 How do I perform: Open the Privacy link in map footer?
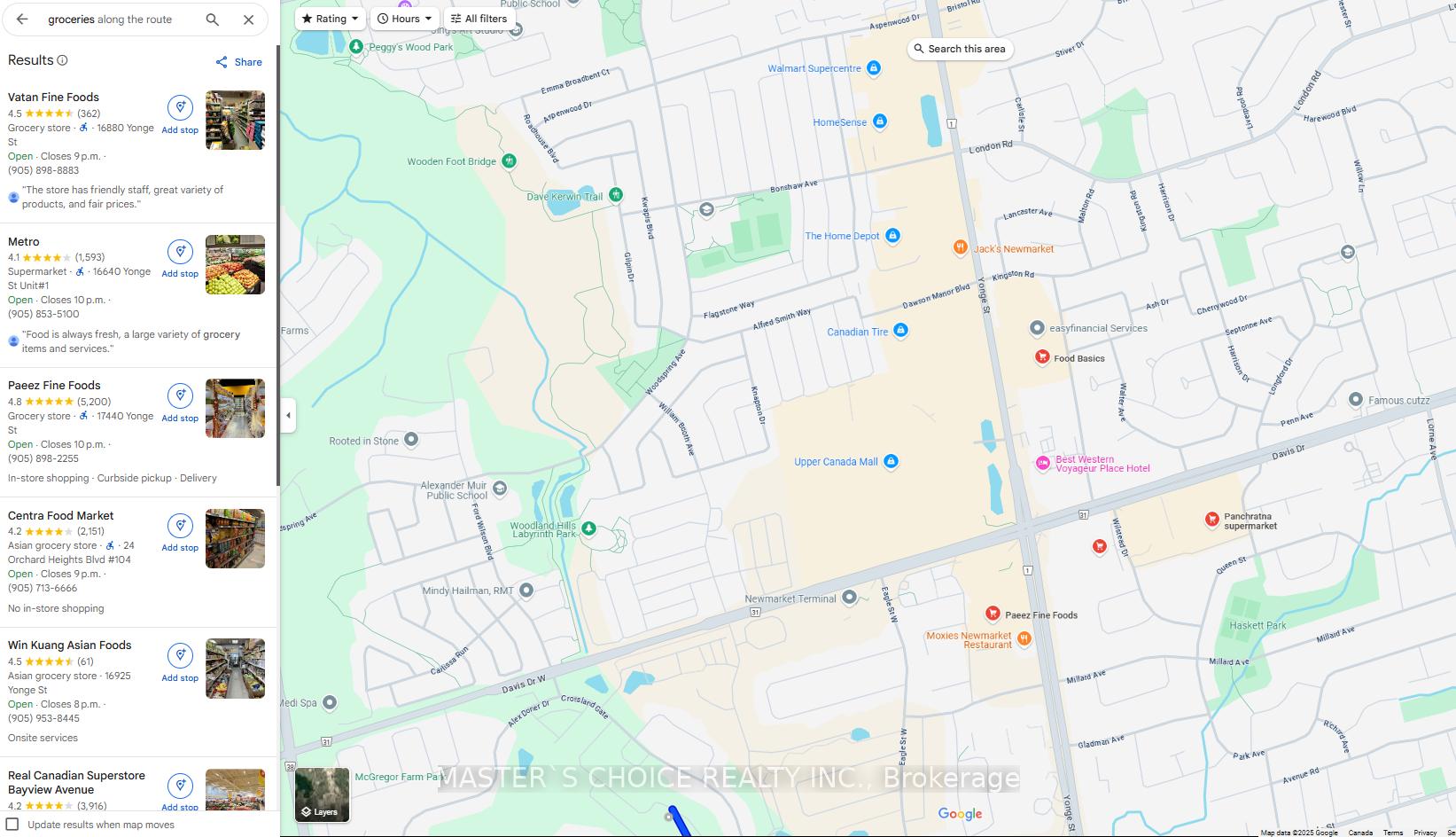tap(1425, 833)
